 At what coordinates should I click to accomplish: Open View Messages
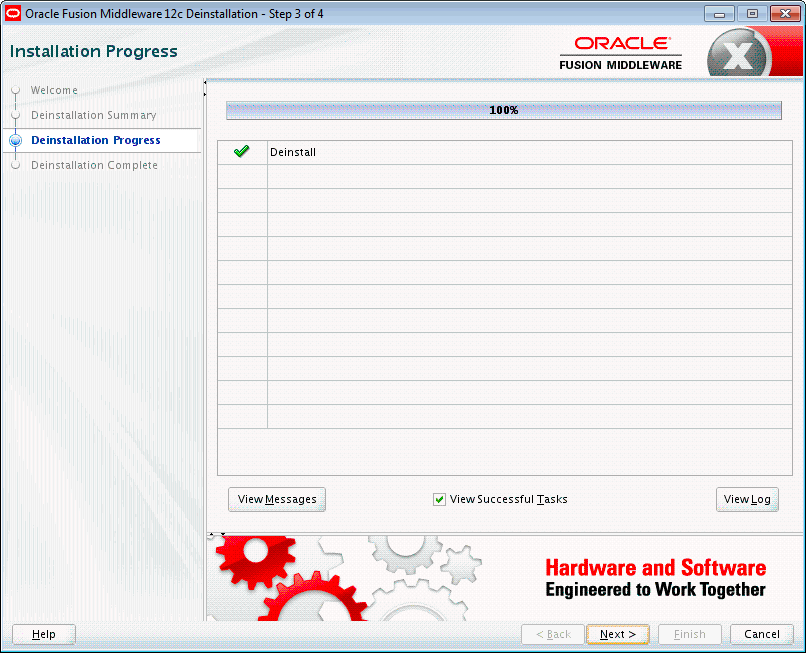click(277, 499)
